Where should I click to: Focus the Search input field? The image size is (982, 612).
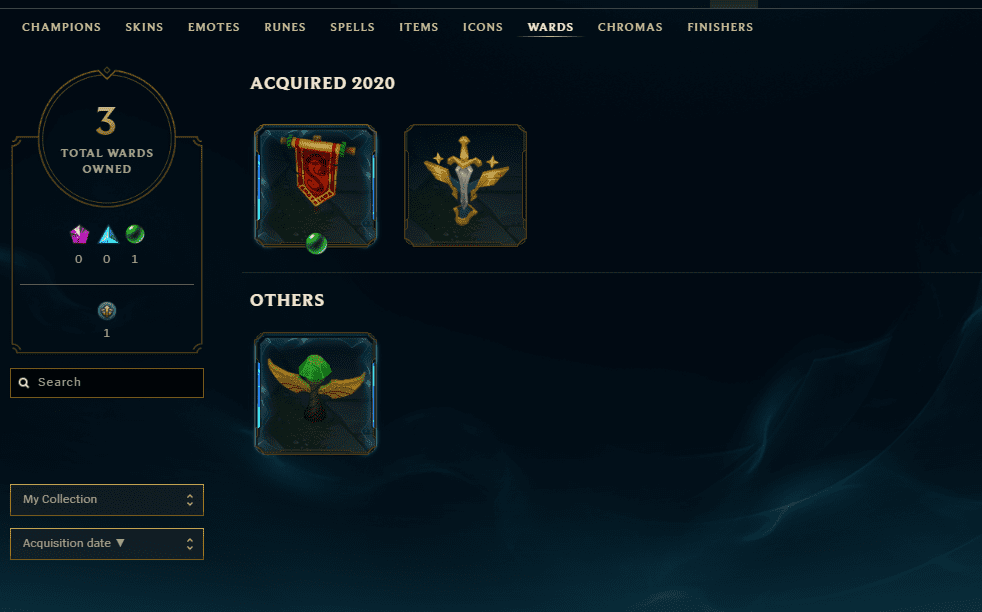(x=107, y=383)
